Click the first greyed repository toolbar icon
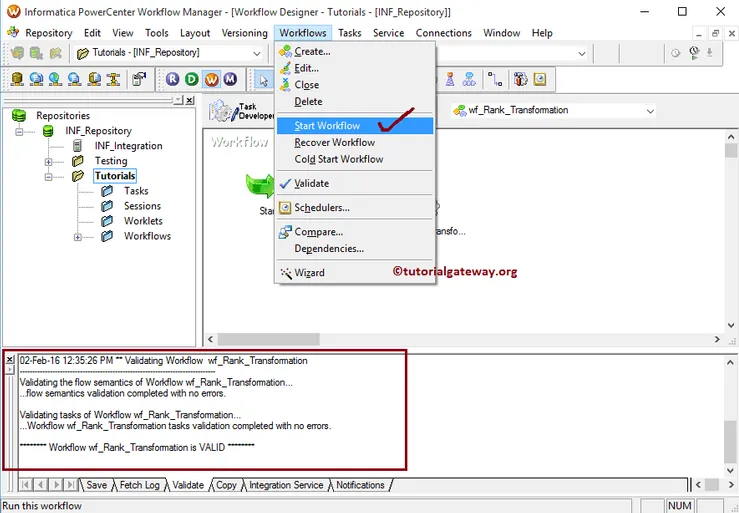 pos(17,53)
